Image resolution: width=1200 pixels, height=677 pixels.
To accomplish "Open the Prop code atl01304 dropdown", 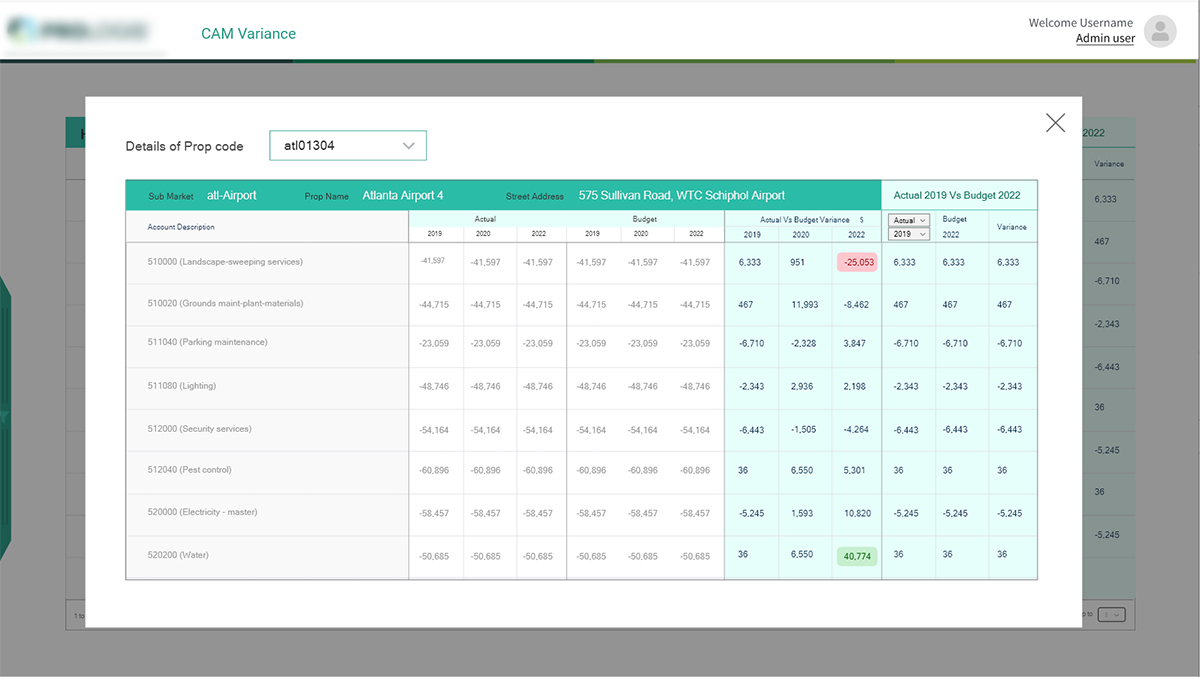I will pyautogui.click(x=348, y=146).
